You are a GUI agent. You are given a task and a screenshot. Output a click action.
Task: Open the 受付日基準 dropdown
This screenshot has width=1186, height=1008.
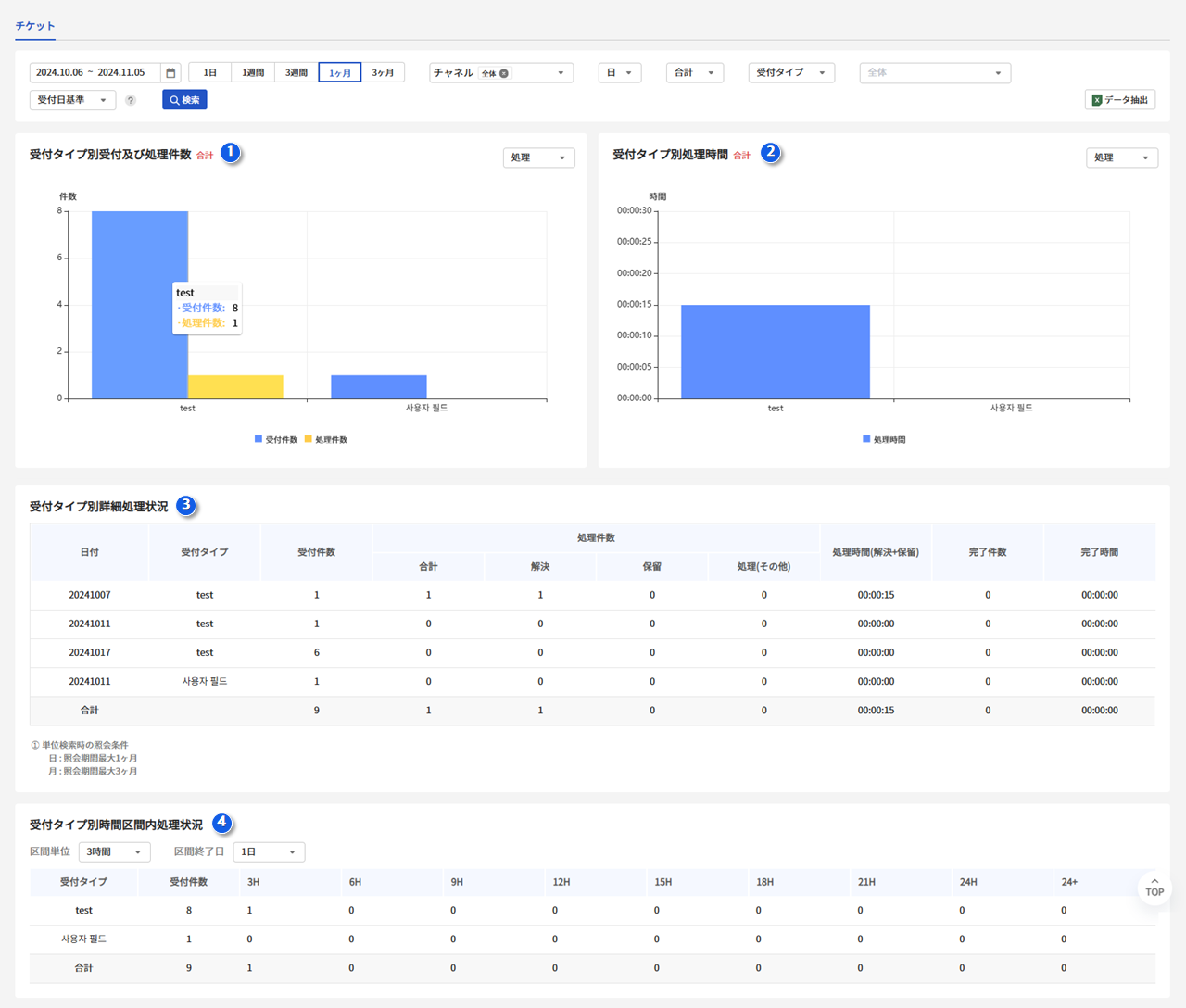(x=72, y=100)
